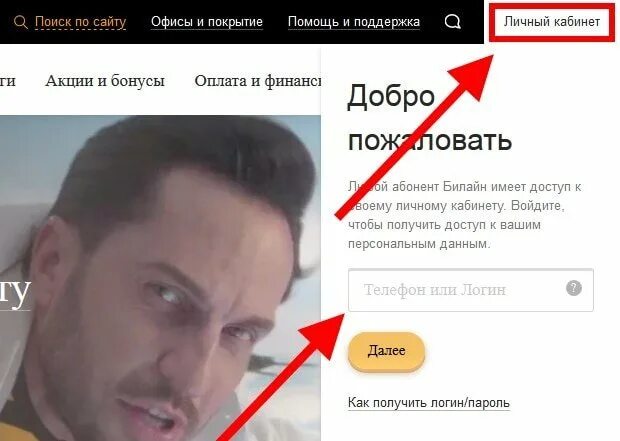The width and height of the screenshot is (620, 441).
Task: Click the Билайн subscriber description paragraph
Action: click(x=465, y=215)
